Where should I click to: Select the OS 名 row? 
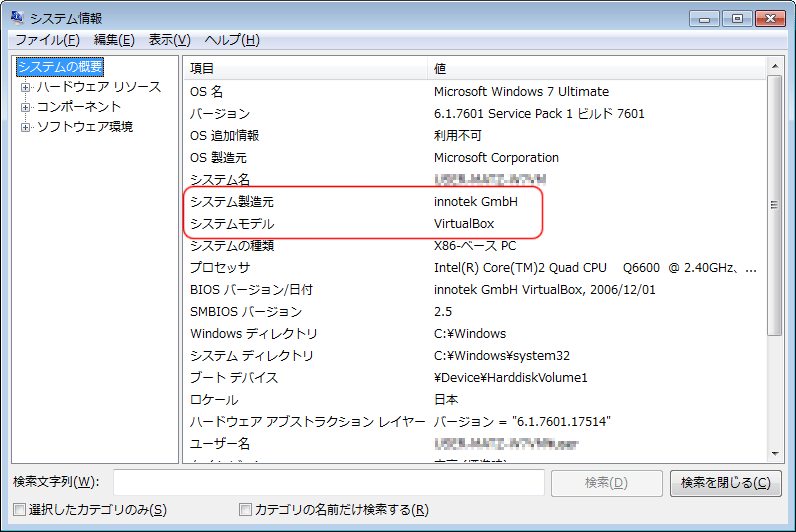coord(475,92)
